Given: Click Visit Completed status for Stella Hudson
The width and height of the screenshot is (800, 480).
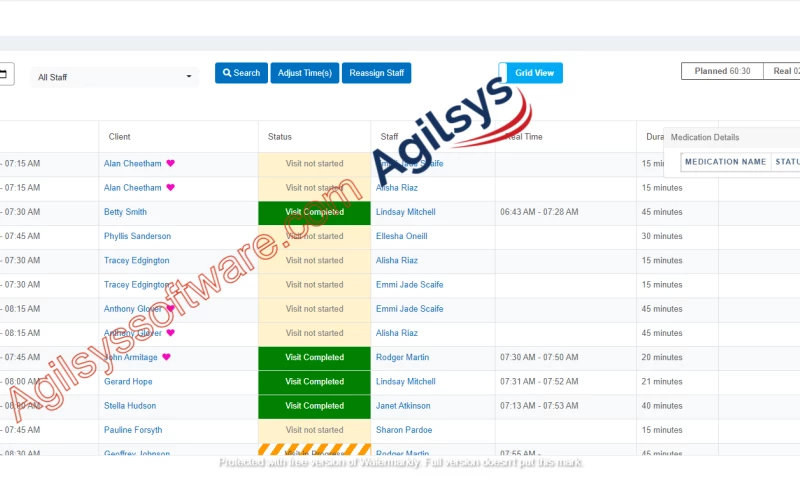Looking at the screenshot, I should click(314, 406).
